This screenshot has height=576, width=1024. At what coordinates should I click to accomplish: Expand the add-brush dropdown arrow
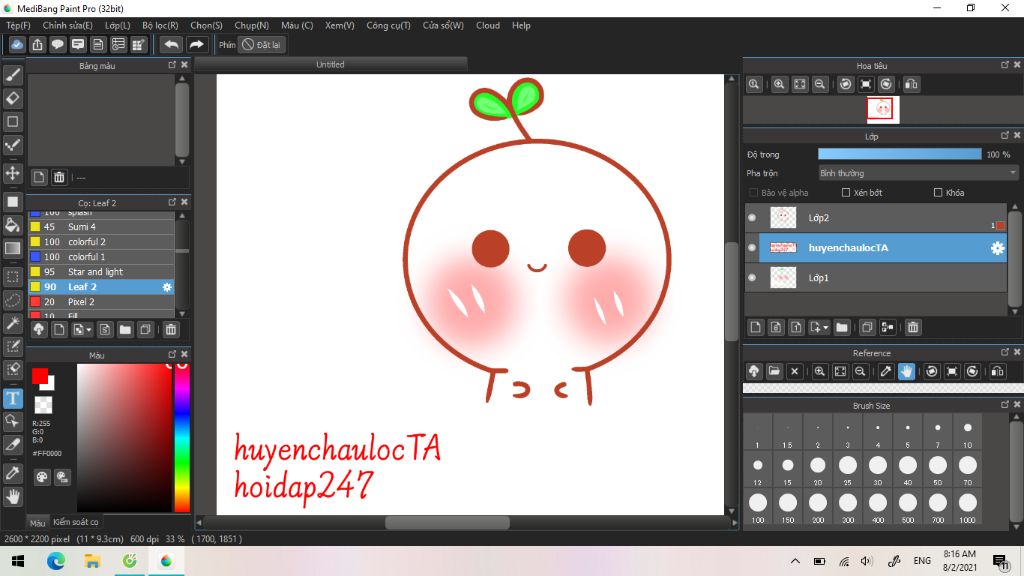tap(88, 330)
